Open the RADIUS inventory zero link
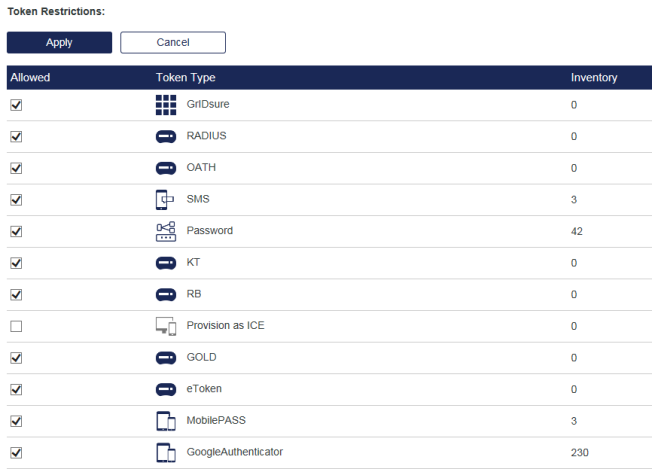The height and width of the screenshot is (469, 652). coord(574,137)
